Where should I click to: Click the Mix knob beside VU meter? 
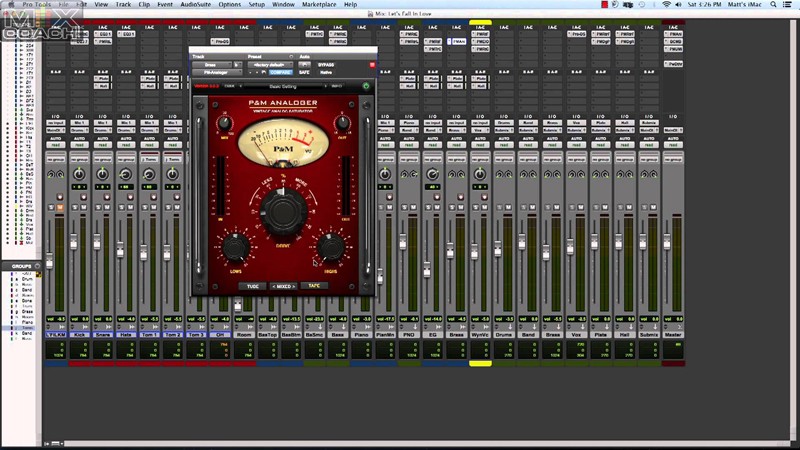click(226, 125)
